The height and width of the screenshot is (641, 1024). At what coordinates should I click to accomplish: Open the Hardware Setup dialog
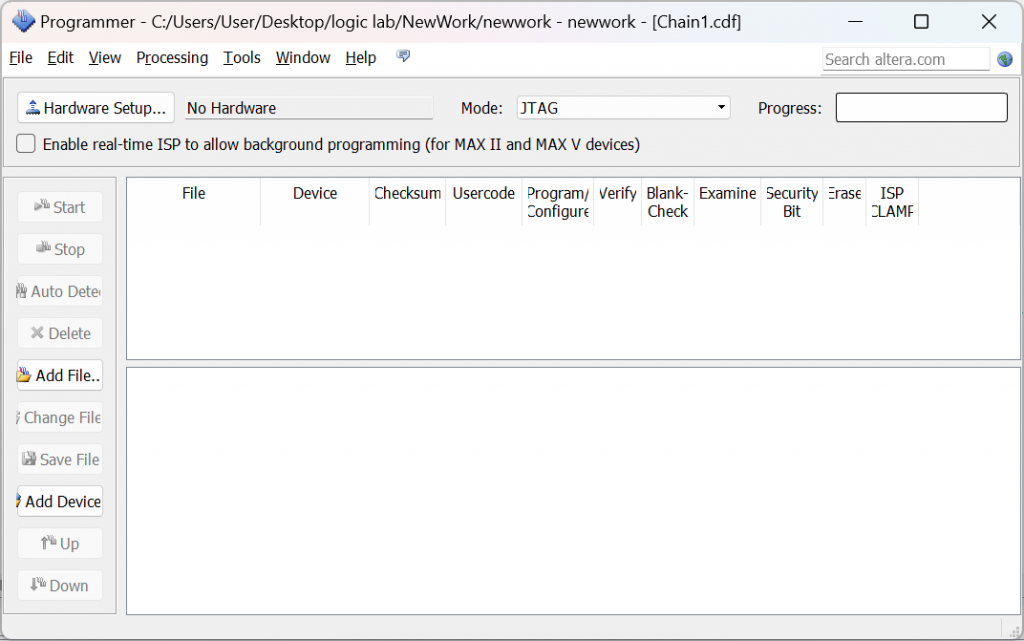[96, 108]
